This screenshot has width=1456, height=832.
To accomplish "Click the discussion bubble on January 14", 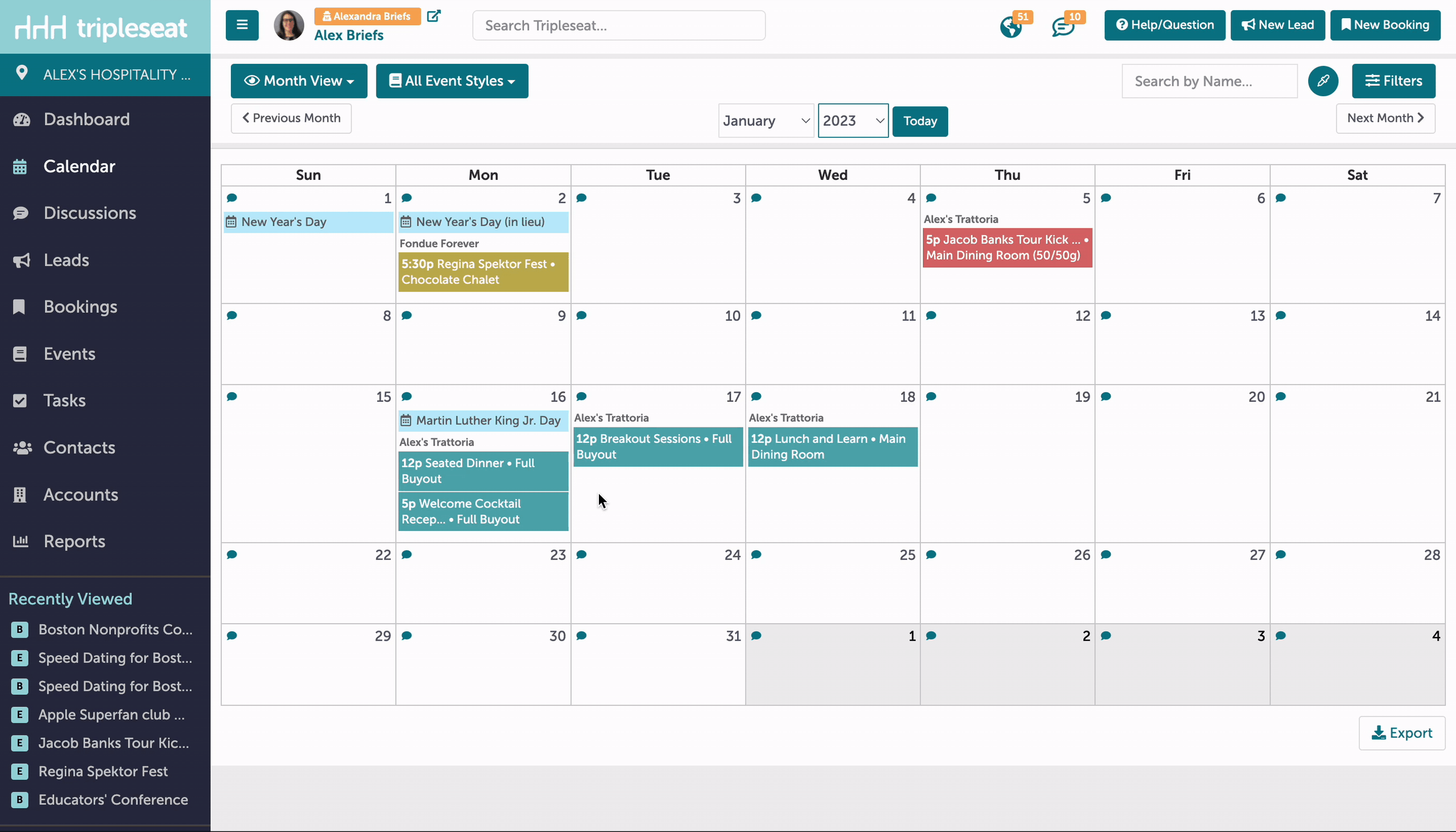I will click(1281, 315).
